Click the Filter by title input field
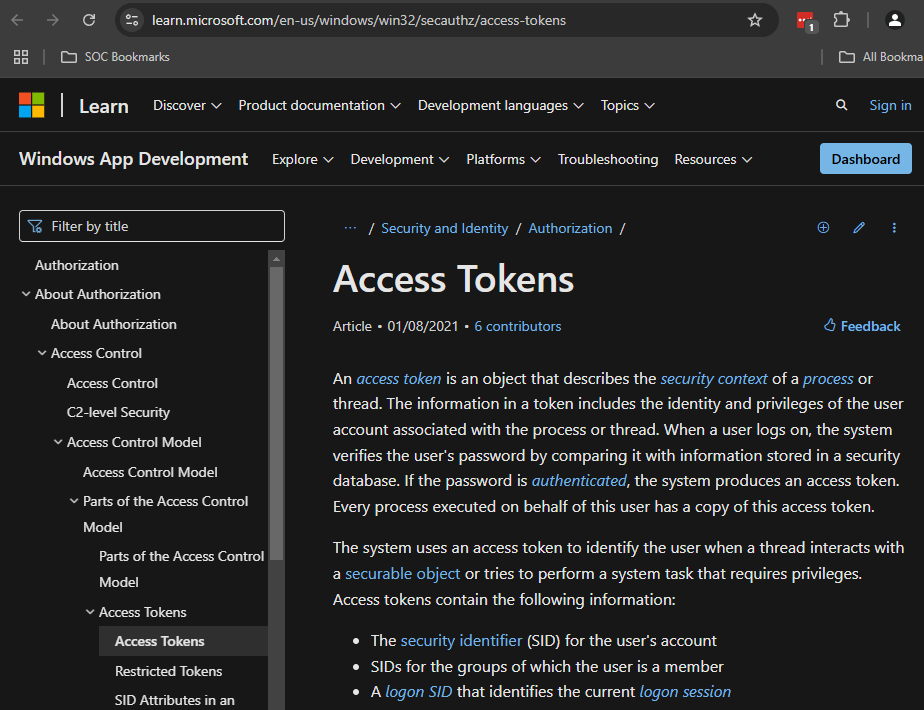This screenshot has height=710, width=924. pyautogui.click(x=152, y=226)
